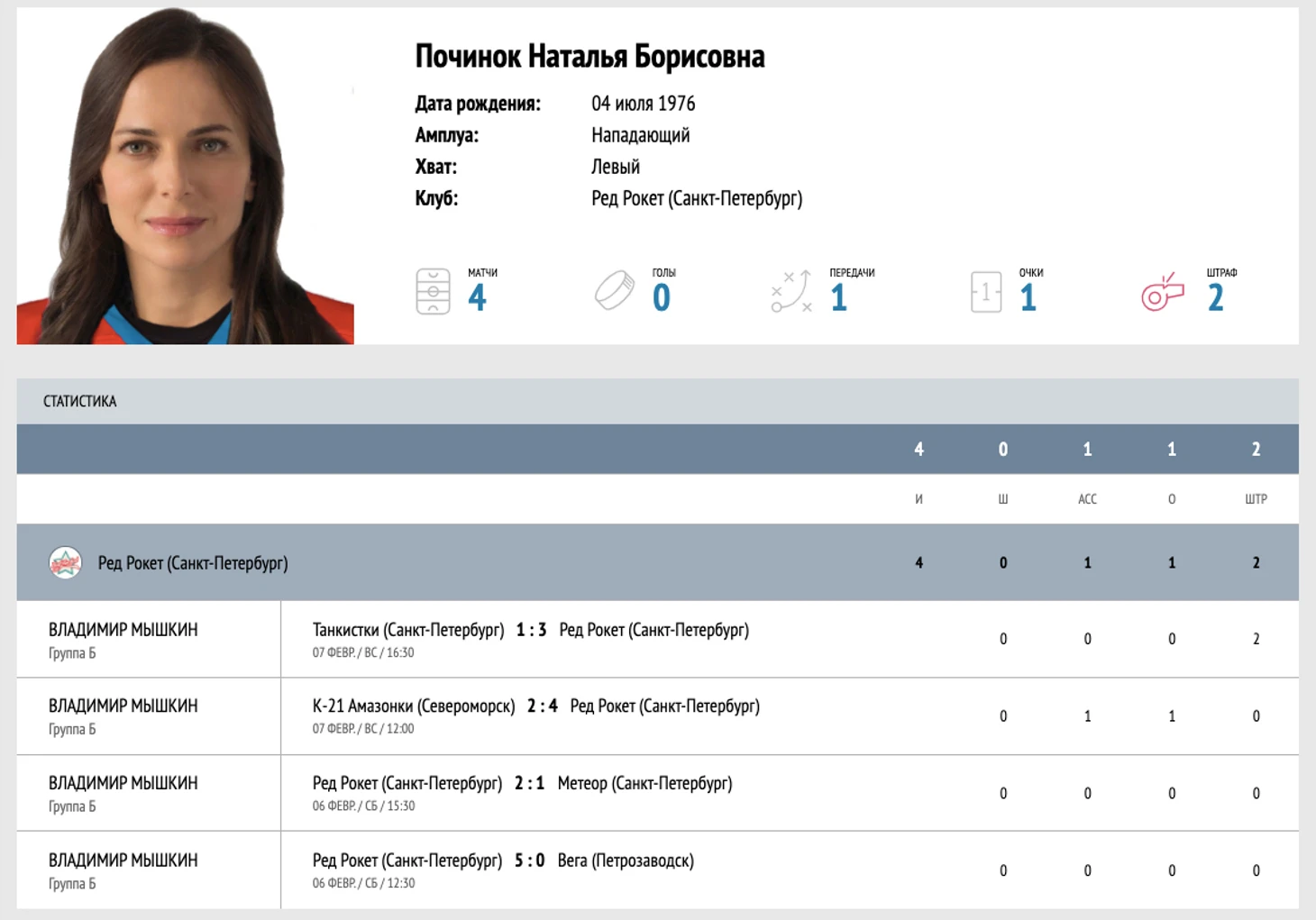Click the puck icon beside ГОЛЫ
The width and height of the screenshot is (1316, 920).
(615, 291)
